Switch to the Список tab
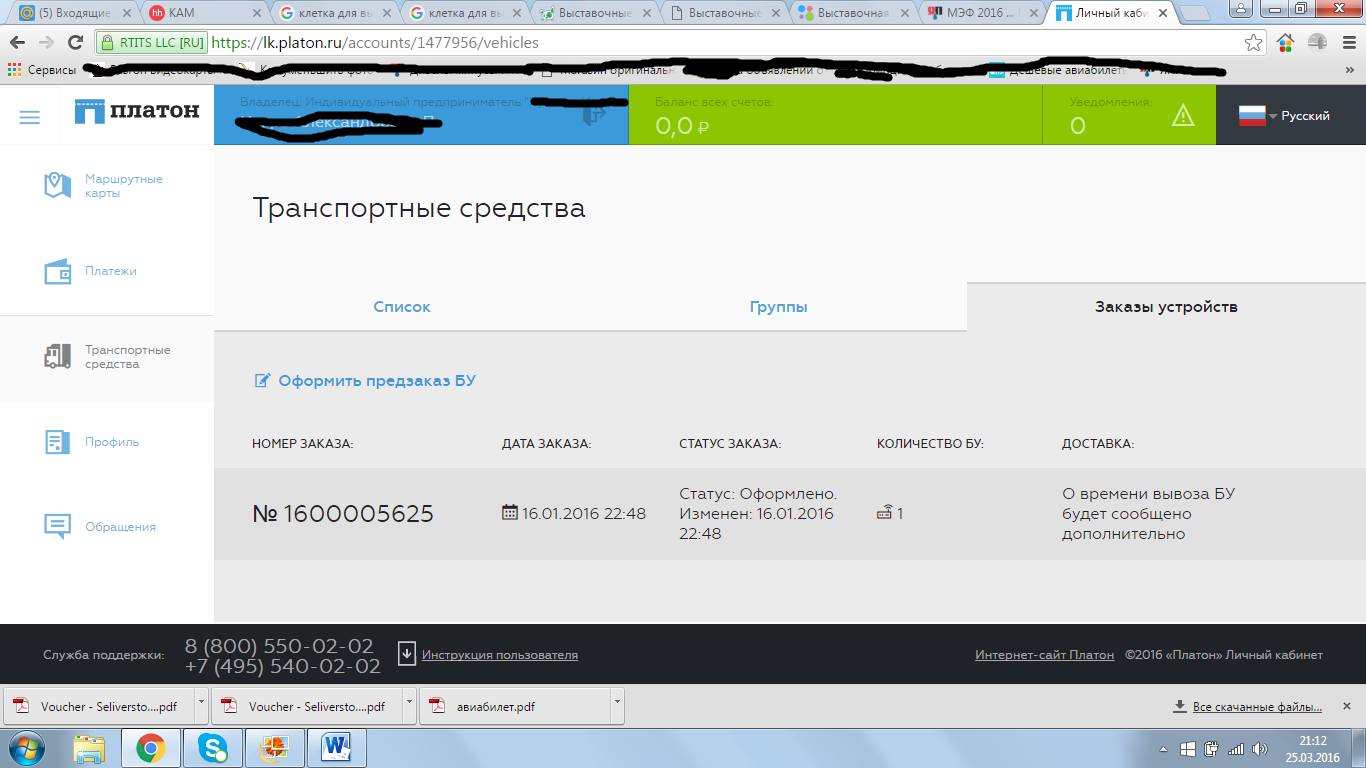This screenshot has width=1366, height=768. (402, 307)
